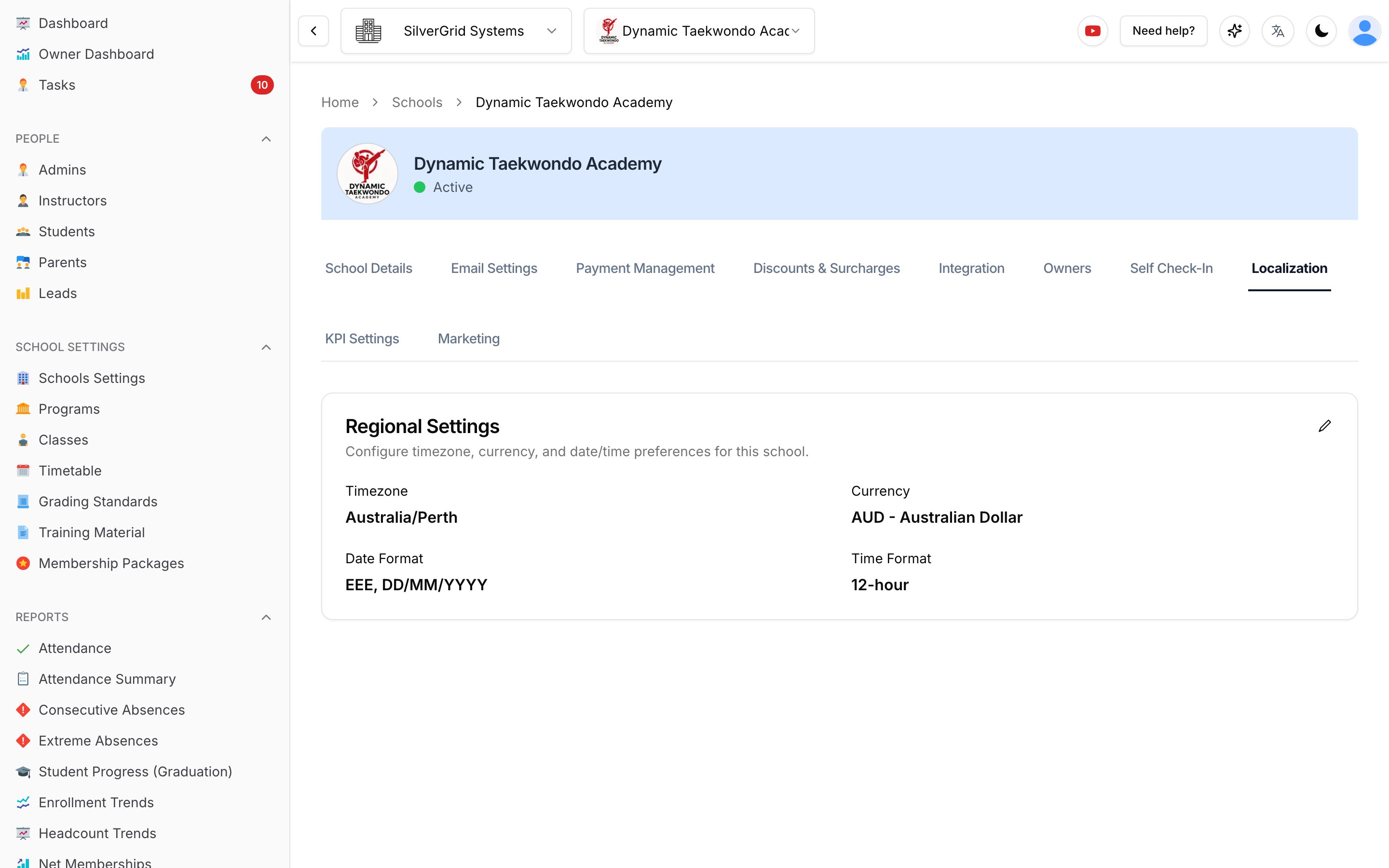This screenshot has width=1389, height=868.
Task: Click the Consecutive Absences warning icon
Action: click(23, 710)
